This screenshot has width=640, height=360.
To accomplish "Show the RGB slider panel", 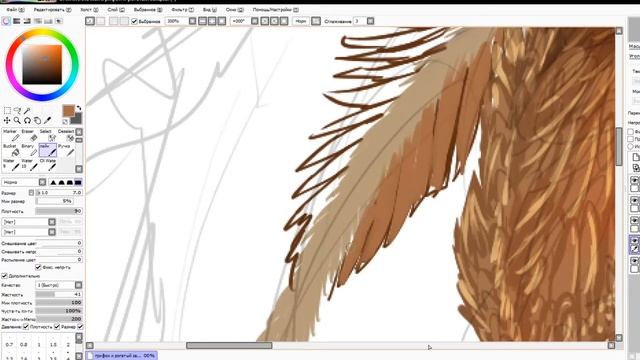I will click(17, 21).
